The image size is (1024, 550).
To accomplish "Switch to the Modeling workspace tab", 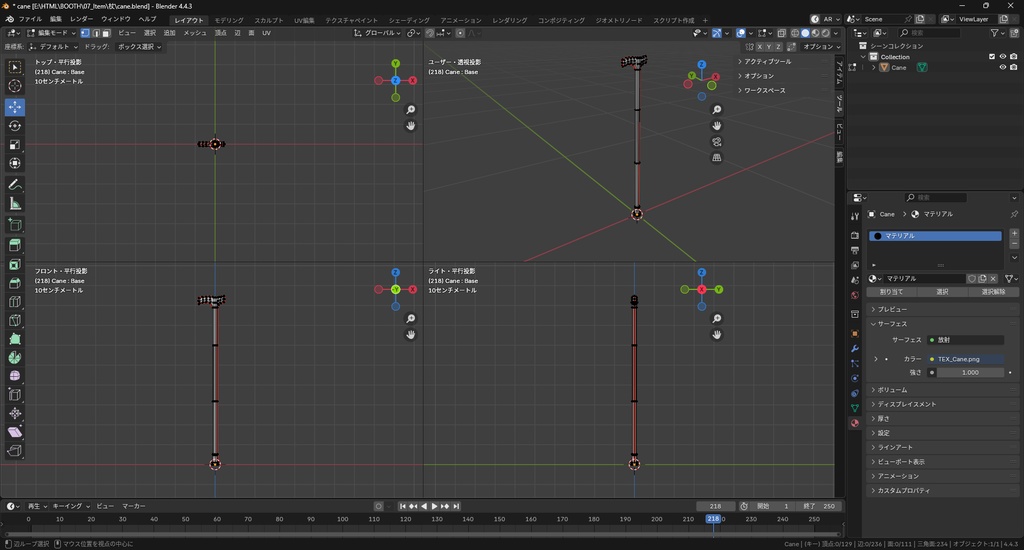I will (229, 20).
